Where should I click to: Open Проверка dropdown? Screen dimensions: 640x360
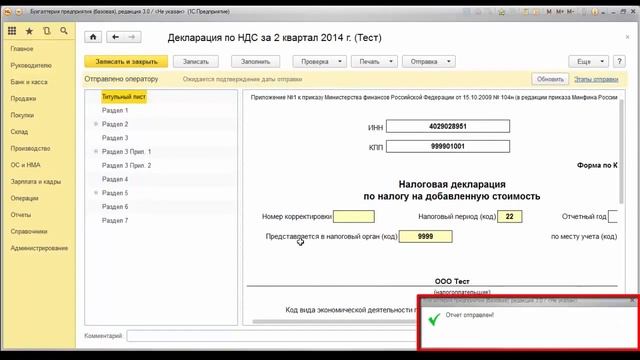click(320, 62)
